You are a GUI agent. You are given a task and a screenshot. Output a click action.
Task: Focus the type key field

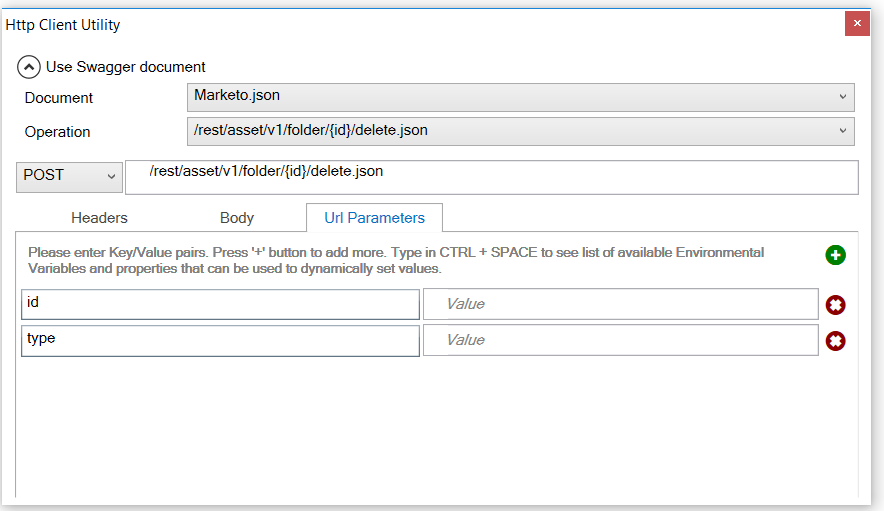220,340
